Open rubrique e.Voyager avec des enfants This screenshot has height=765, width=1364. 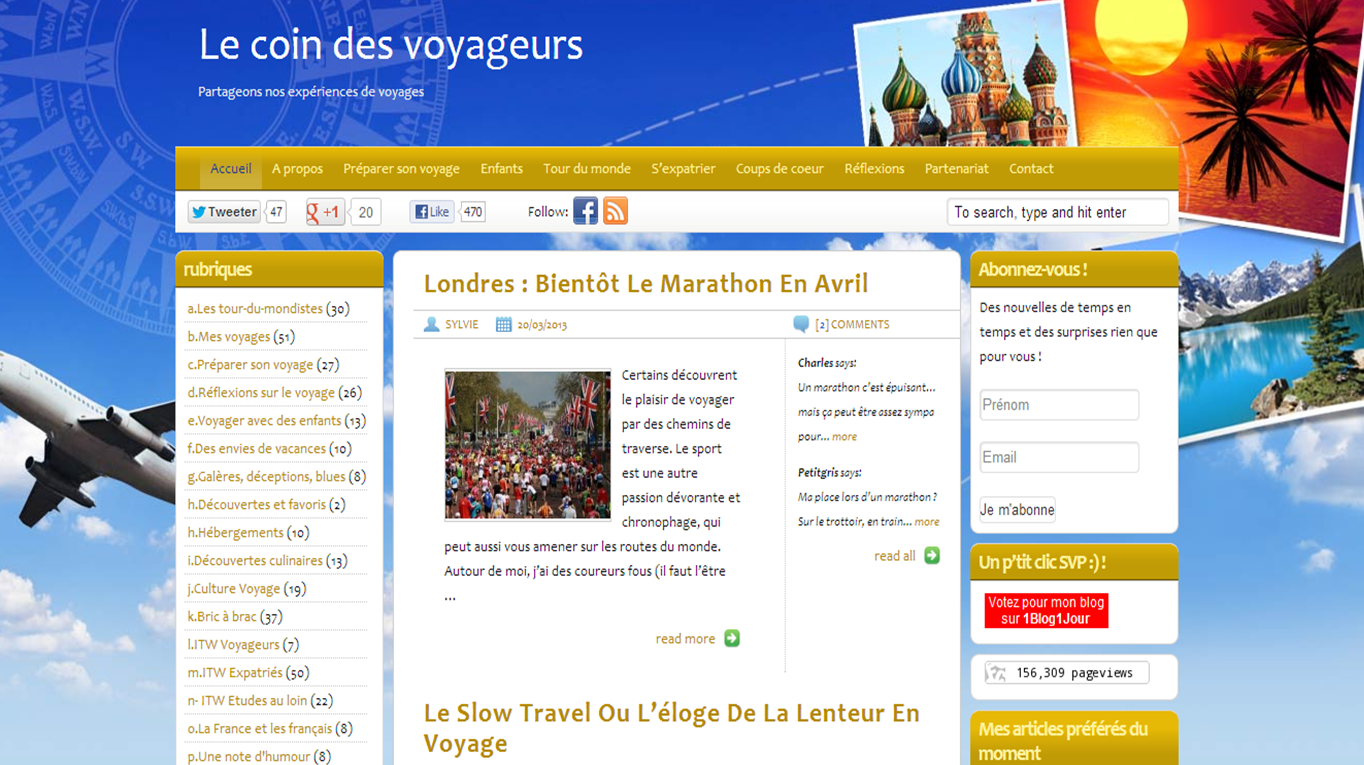264,421
